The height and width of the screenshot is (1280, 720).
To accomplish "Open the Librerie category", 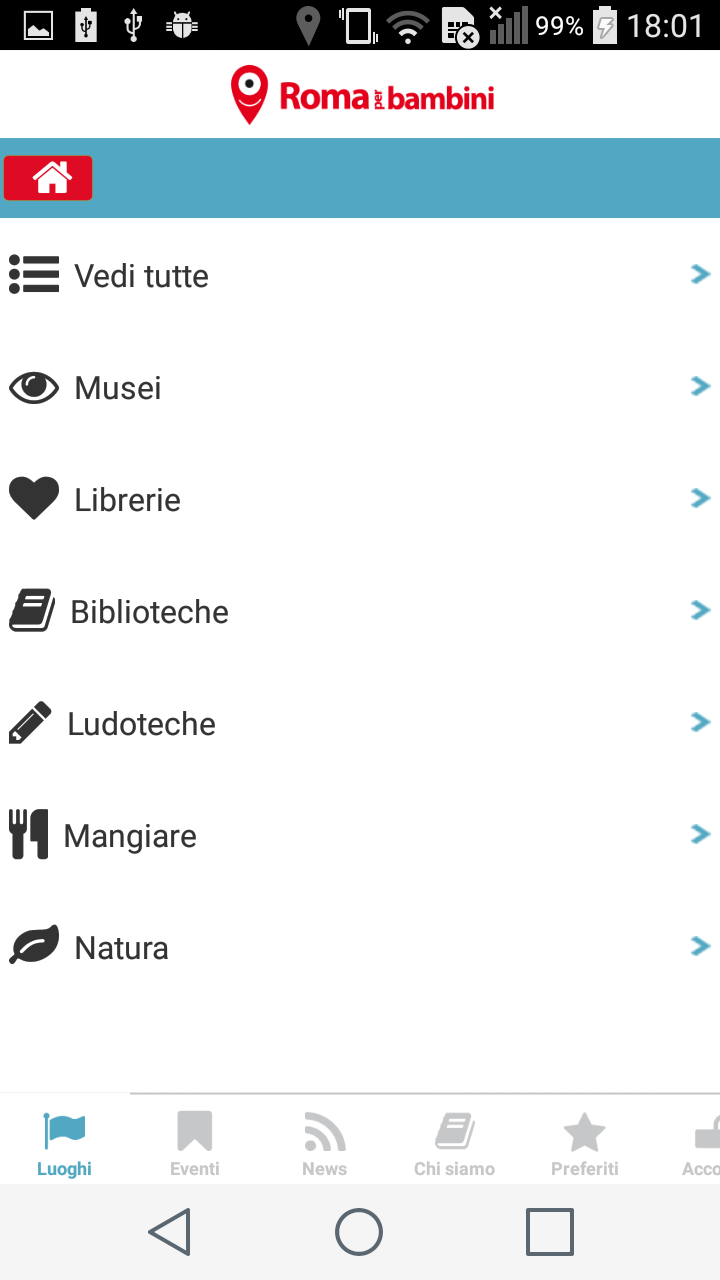I will click(128, 500).
